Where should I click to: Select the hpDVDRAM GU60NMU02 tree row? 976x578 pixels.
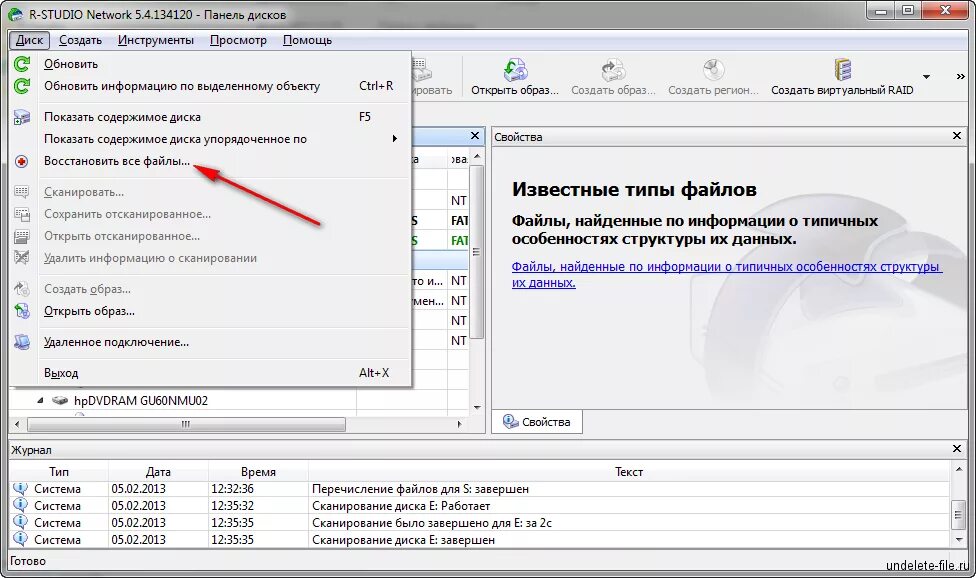click(x=141, y=401)
